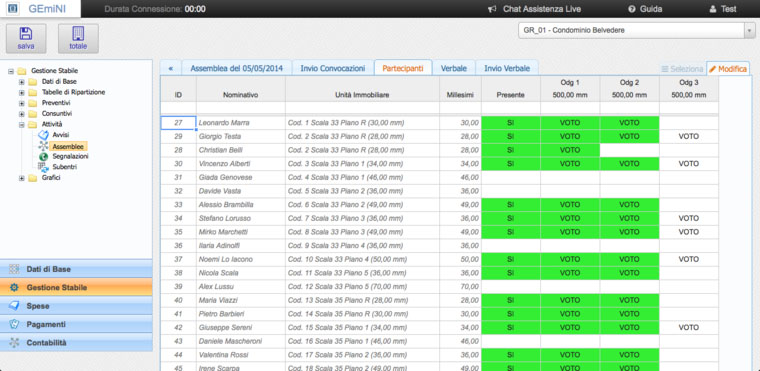Toggle Odg 3 VOTO for Noemi Lo Iacono
Viewport: 760px width, 371px height.
[x=689, y=259]
